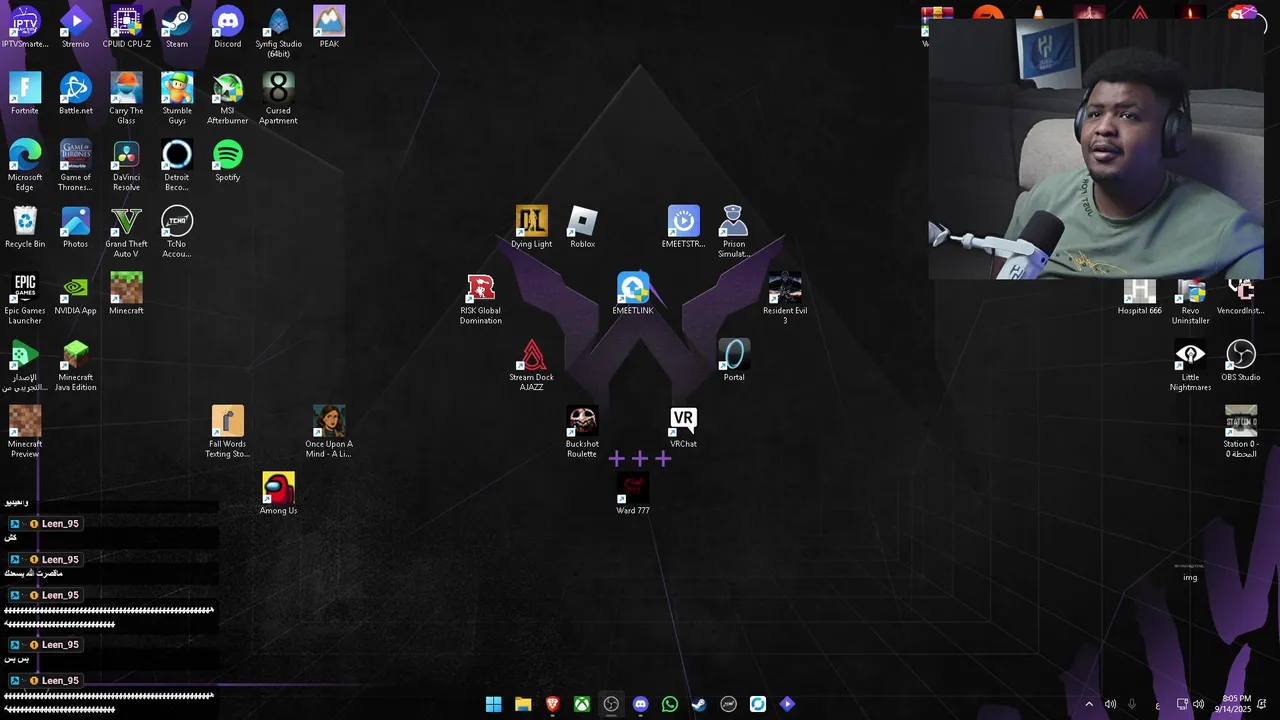Open Epic Games Launcher shortcut
This screenshot has height=720, width=1280.
tap(25, 299)
